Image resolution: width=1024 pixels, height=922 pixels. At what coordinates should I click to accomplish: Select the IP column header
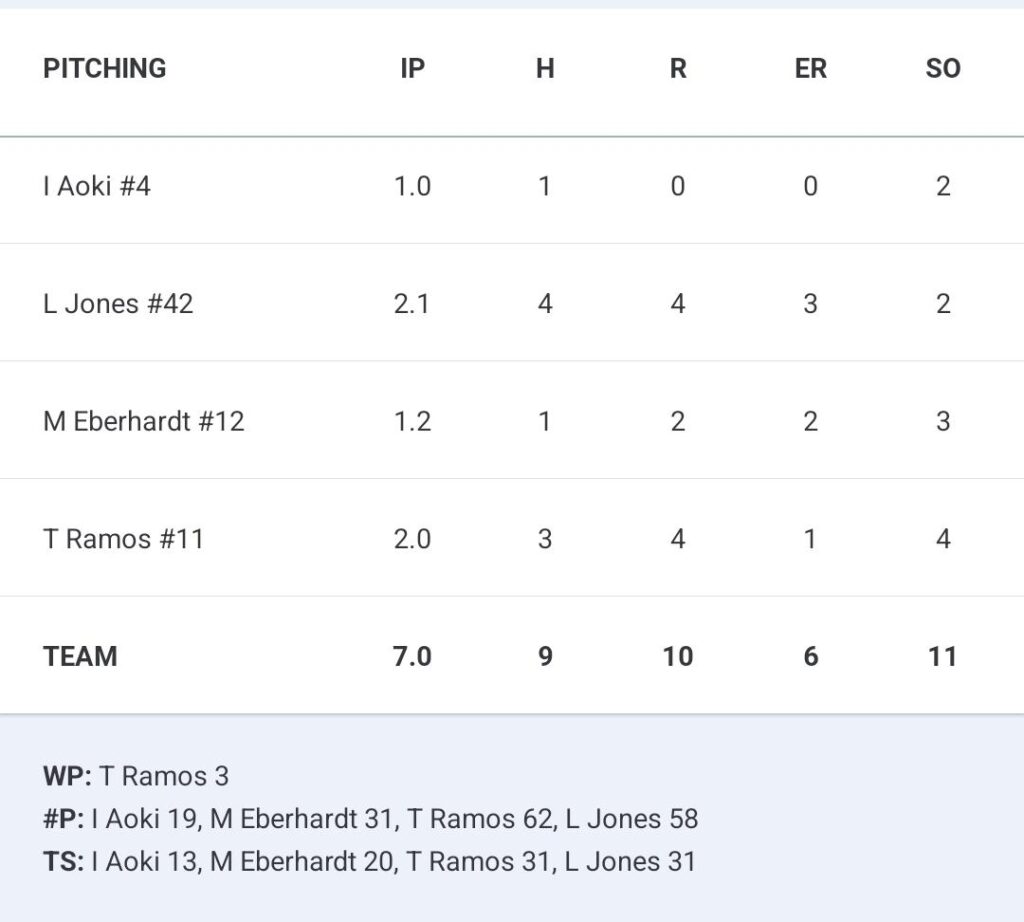coord(412,69)
